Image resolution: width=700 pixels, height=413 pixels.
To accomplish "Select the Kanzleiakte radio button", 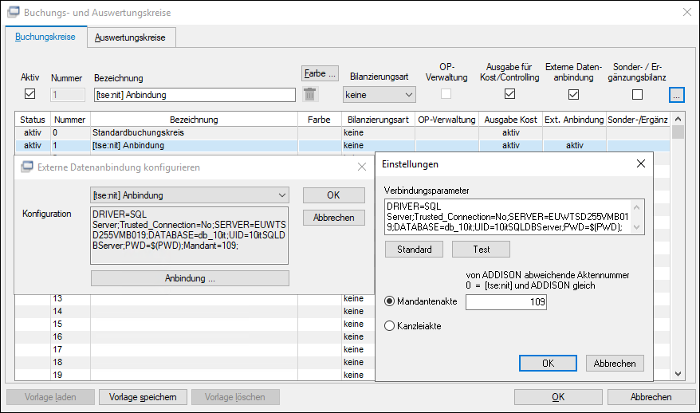I will point(389,326).
